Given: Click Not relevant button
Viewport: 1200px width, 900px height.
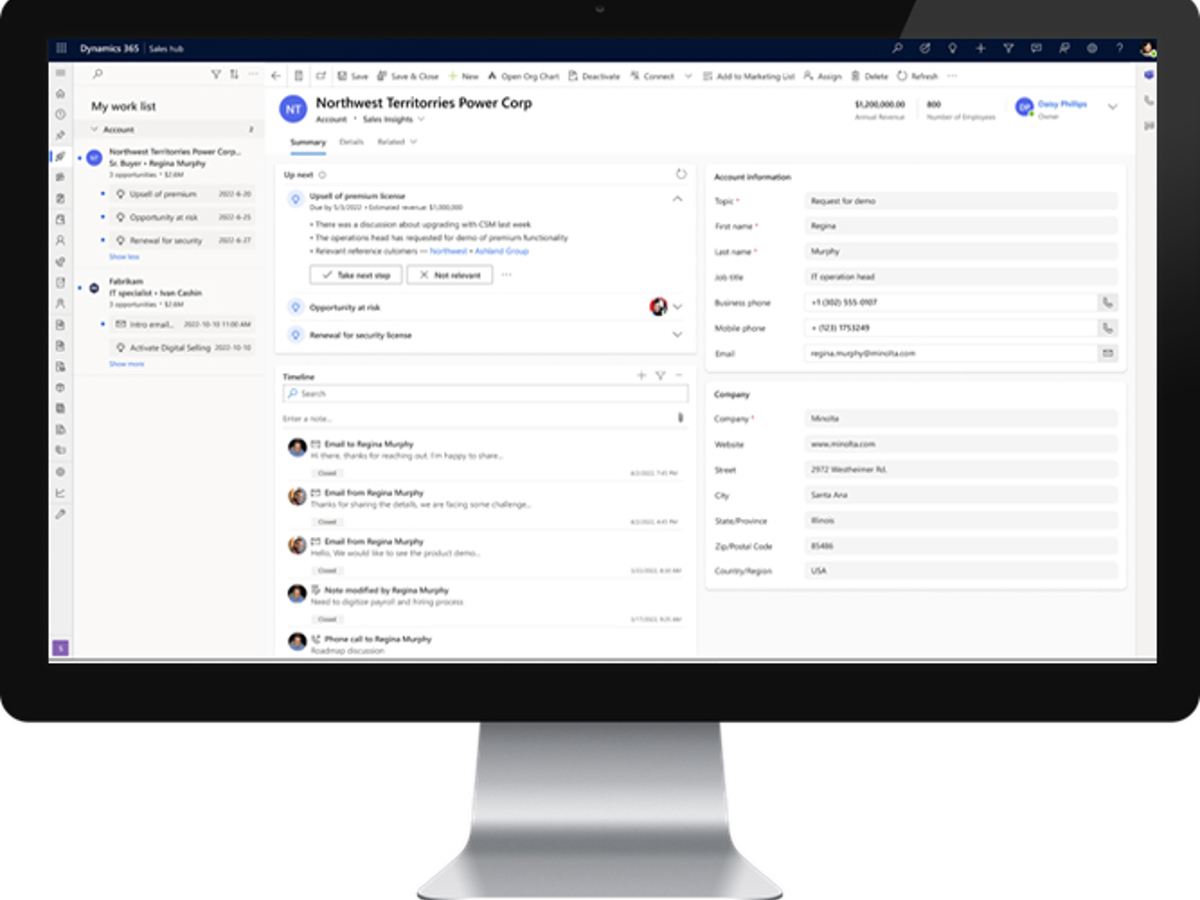Looking at the screenshot, I should [x=450, y=275].
